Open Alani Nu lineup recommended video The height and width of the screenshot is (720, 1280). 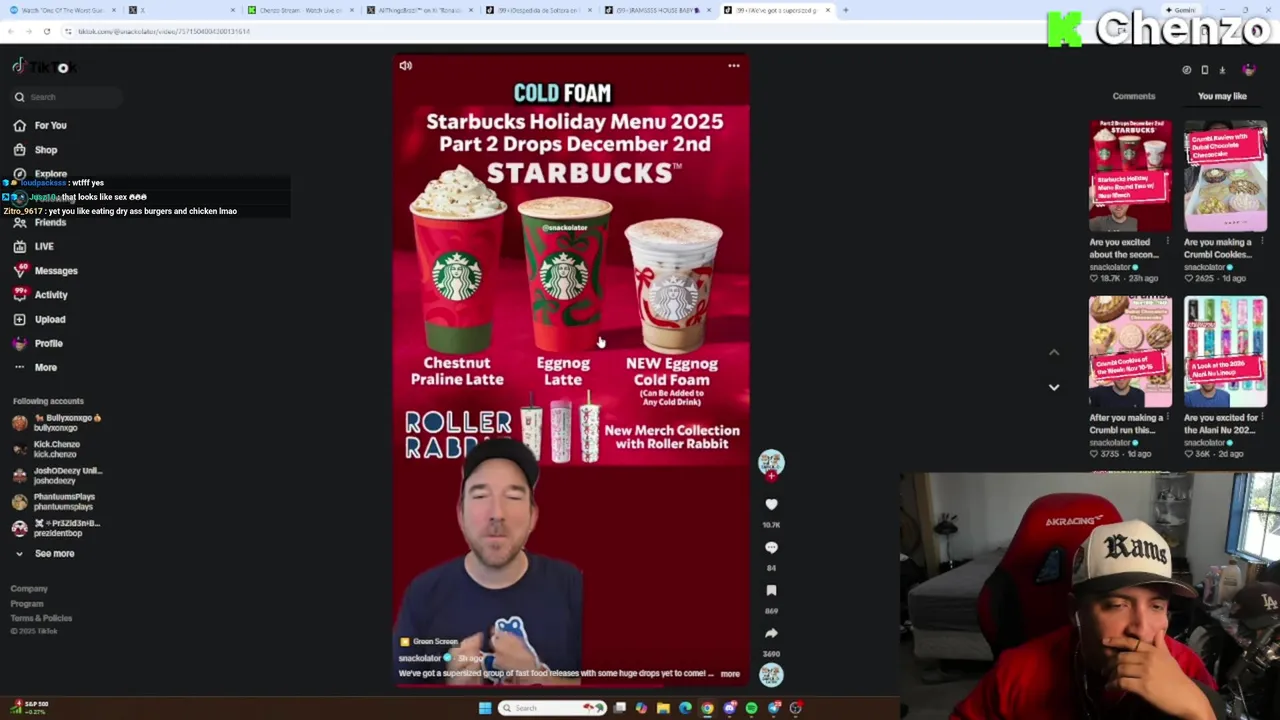click(1225, 351)
